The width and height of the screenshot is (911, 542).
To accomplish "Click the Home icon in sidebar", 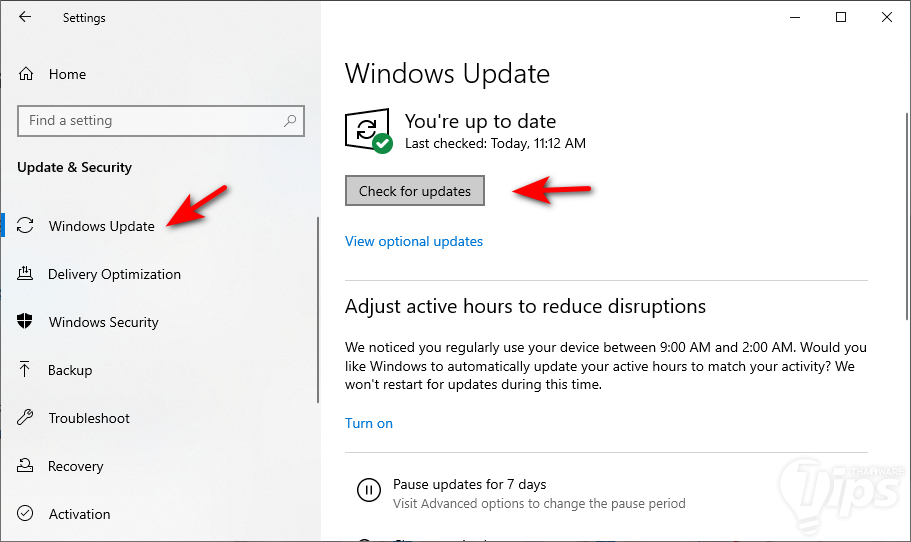I will coord(26,74).
